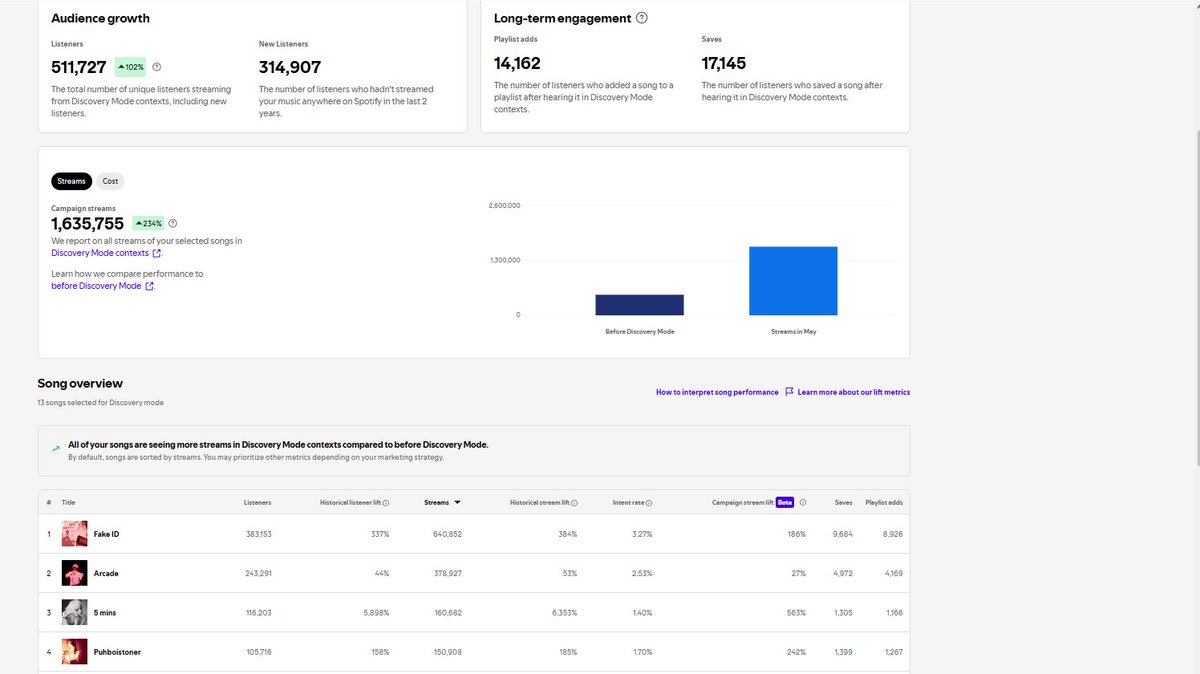
Task: Open before Discovery Mode link
Action: point(96,286)
